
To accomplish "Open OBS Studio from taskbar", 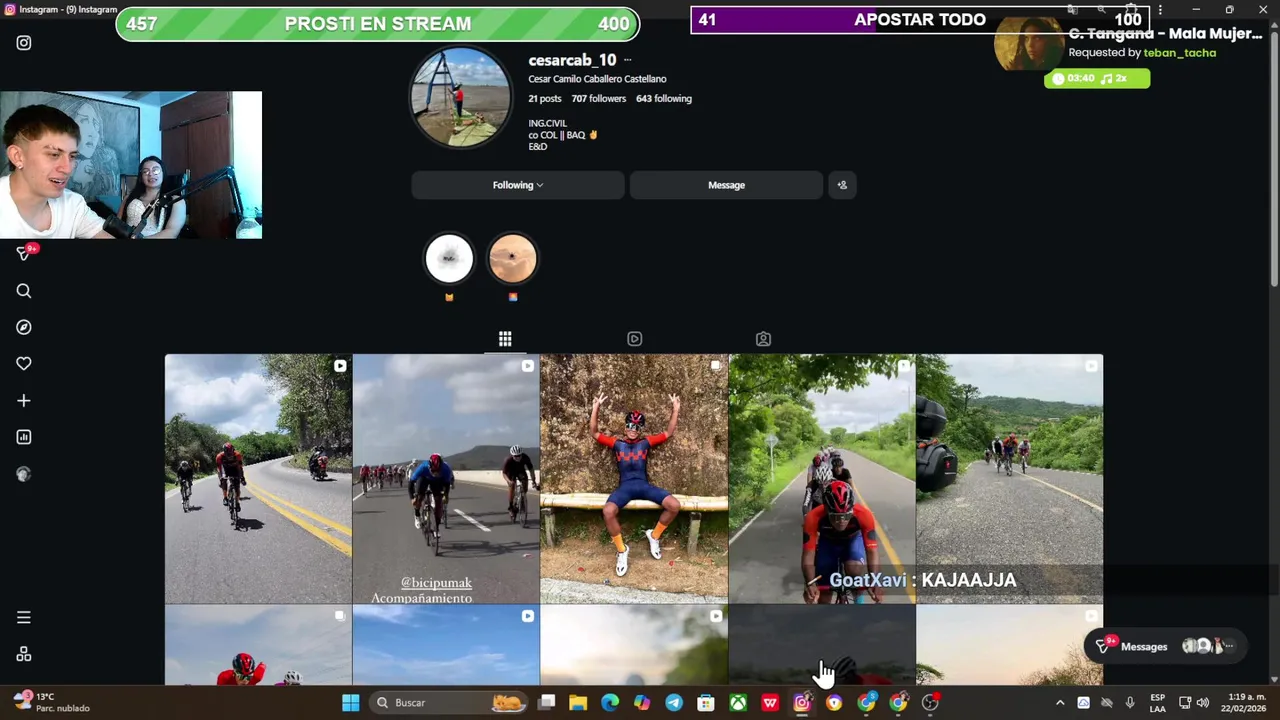I will (930, 703).
